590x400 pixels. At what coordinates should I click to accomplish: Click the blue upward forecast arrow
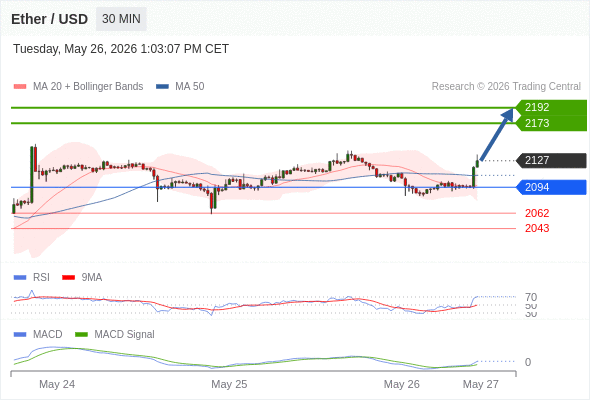pos(497,134)
